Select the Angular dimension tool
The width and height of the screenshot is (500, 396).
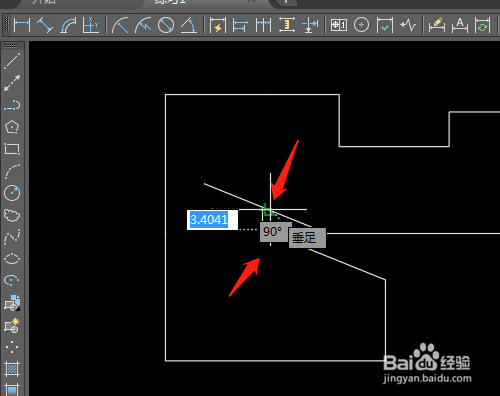click(x=189, y=25)
